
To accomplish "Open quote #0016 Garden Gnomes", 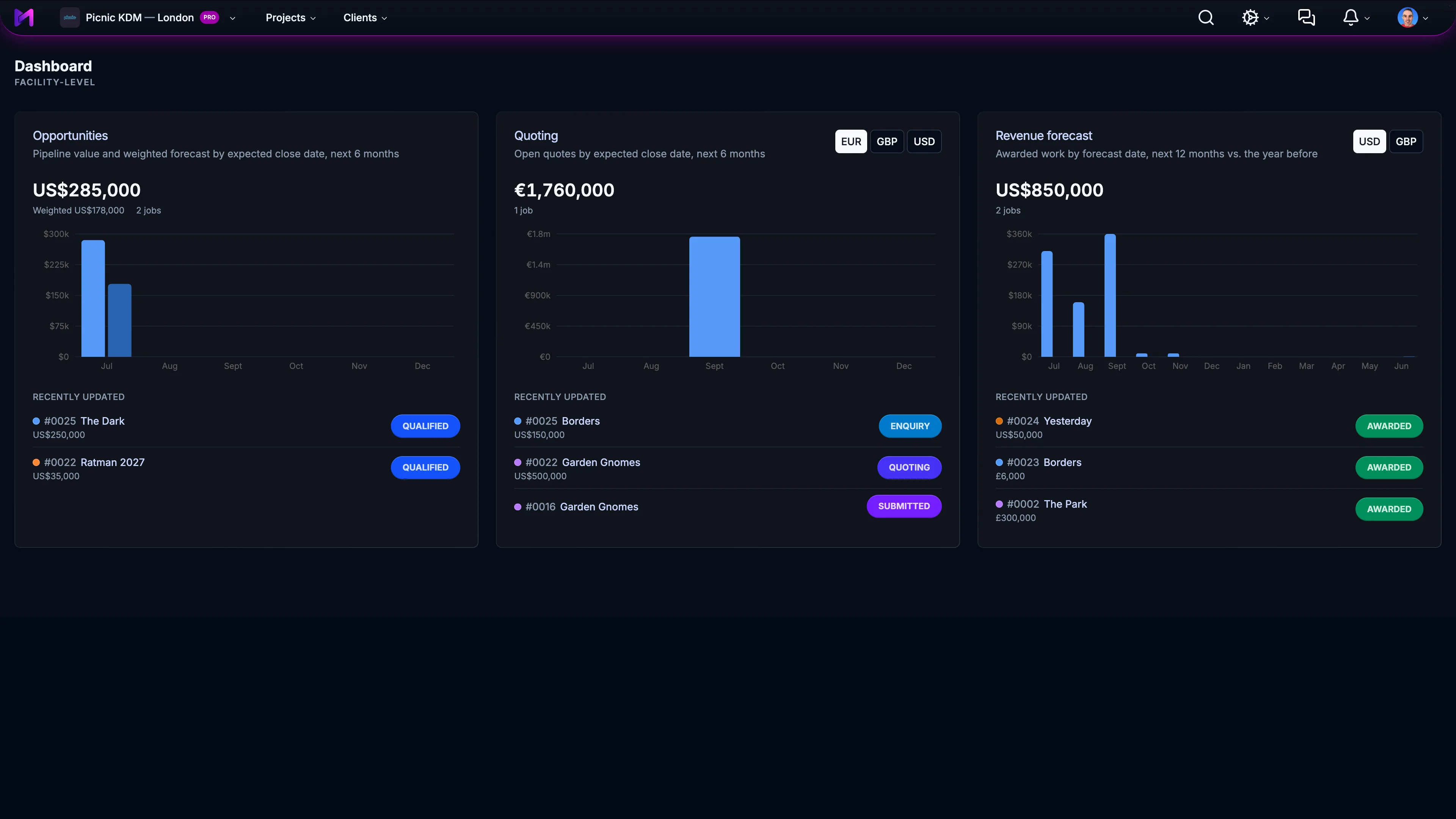I will click(x=582, y=507).
